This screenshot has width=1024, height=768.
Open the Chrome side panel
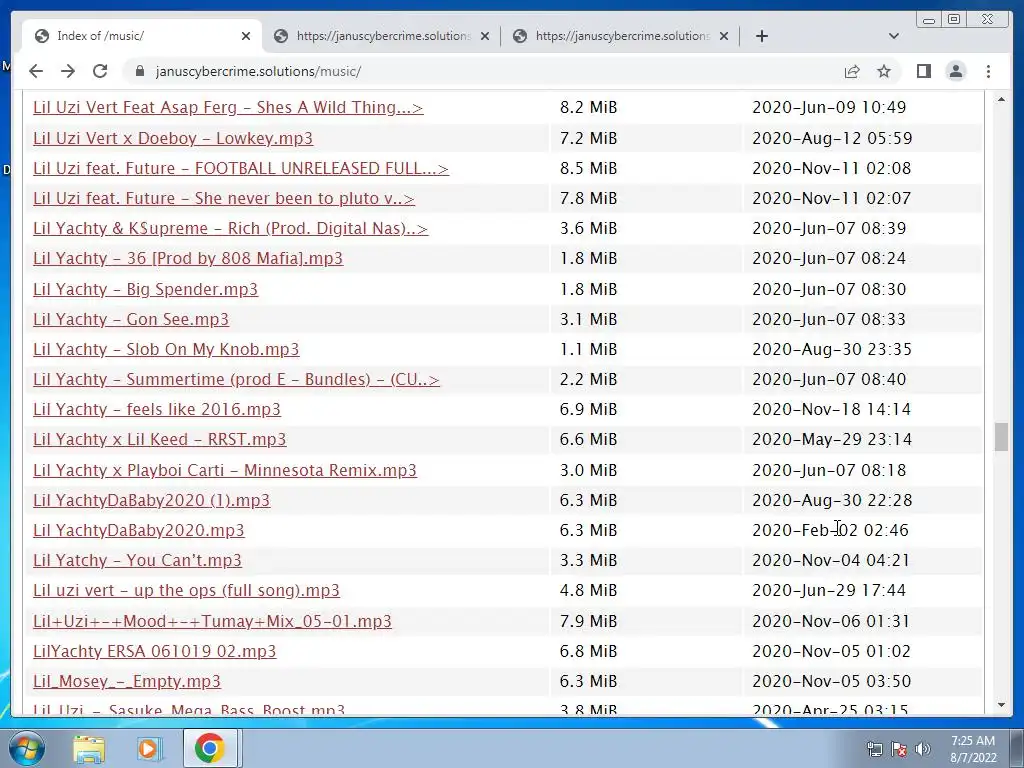(x=923, y=71)
